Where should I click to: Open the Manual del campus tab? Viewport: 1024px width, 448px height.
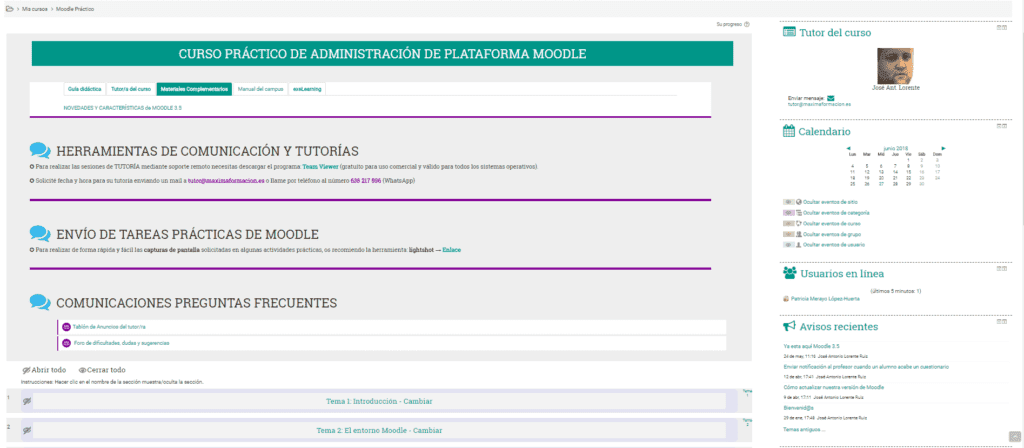pyautogui.click(x=260, y=89)
